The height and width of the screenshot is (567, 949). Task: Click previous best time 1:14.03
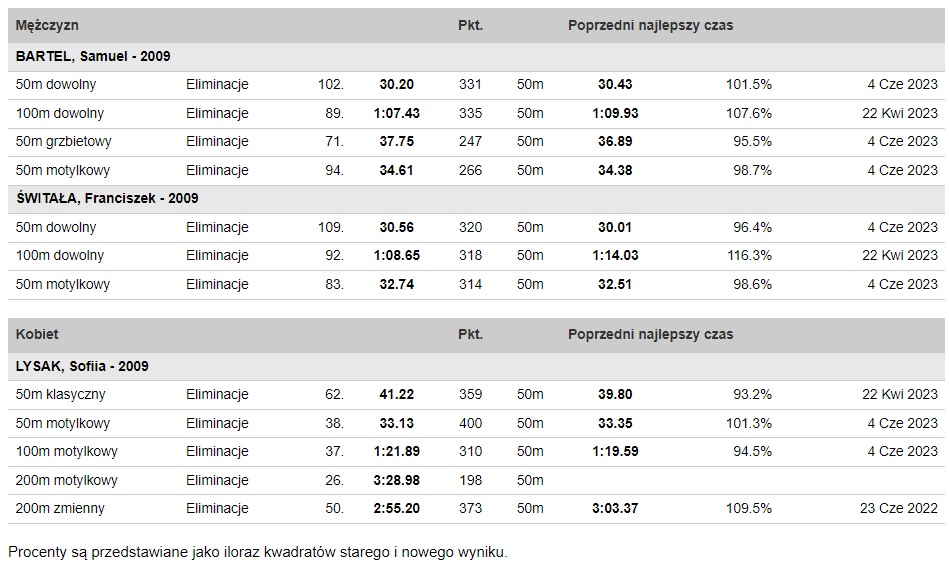tap(614, 256)
